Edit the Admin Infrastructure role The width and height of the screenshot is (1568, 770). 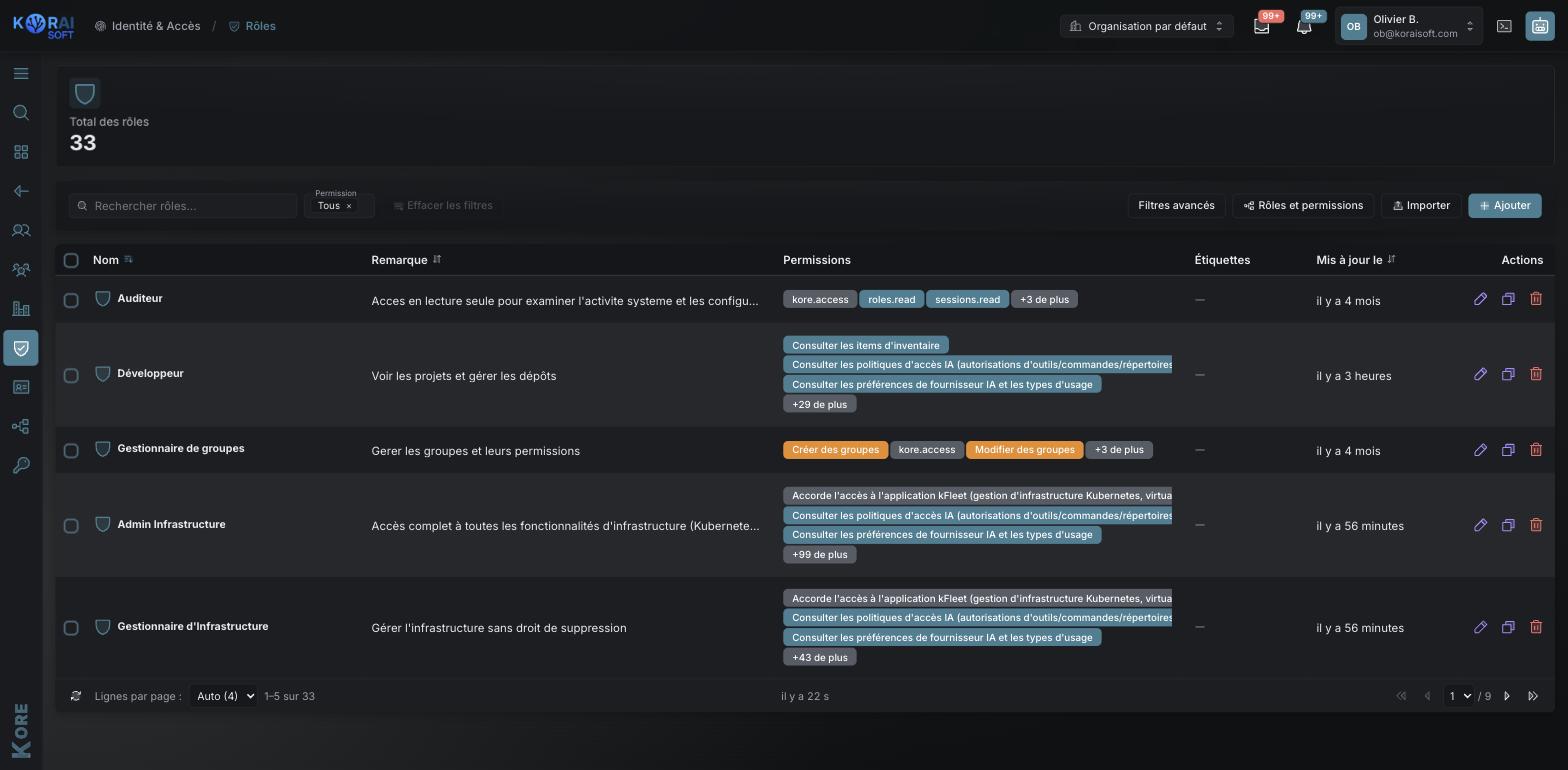[1480, 525]
